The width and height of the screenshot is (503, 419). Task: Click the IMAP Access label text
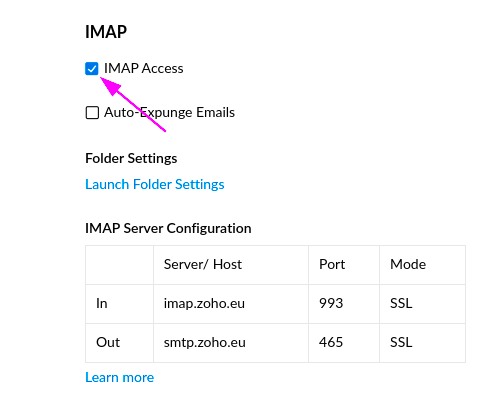coord(144,68)
